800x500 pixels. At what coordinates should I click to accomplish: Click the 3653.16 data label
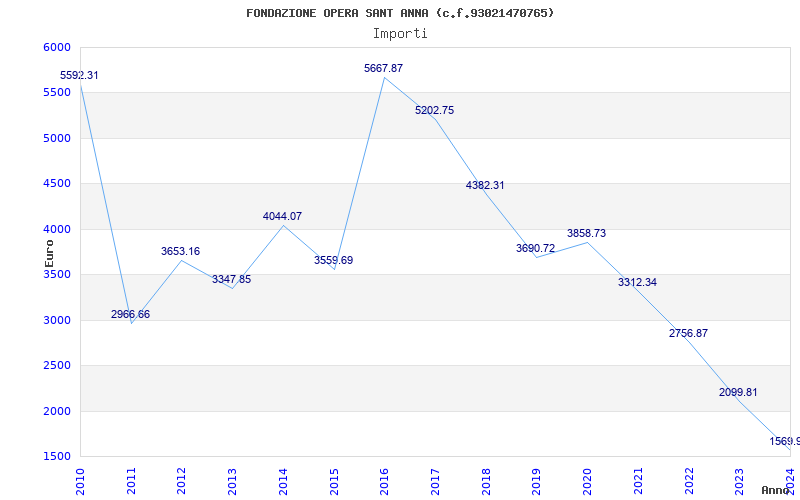pyautogui.click(x=181, y=251)
